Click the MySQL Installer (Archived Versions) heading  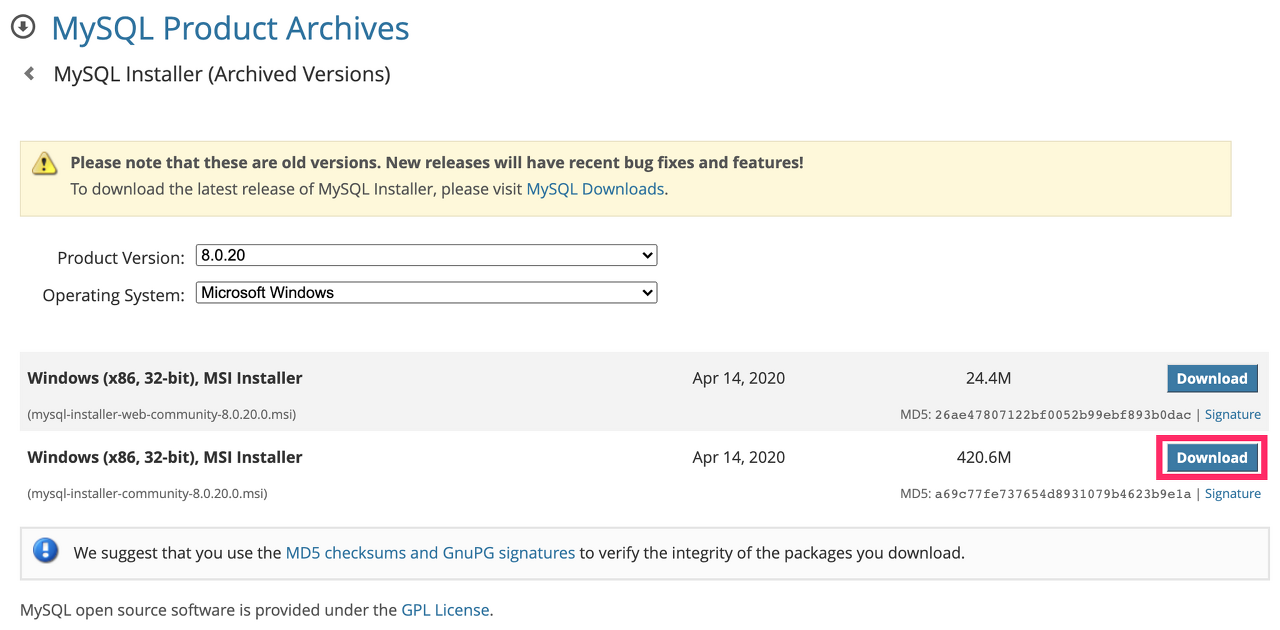(x=222, y=74)
